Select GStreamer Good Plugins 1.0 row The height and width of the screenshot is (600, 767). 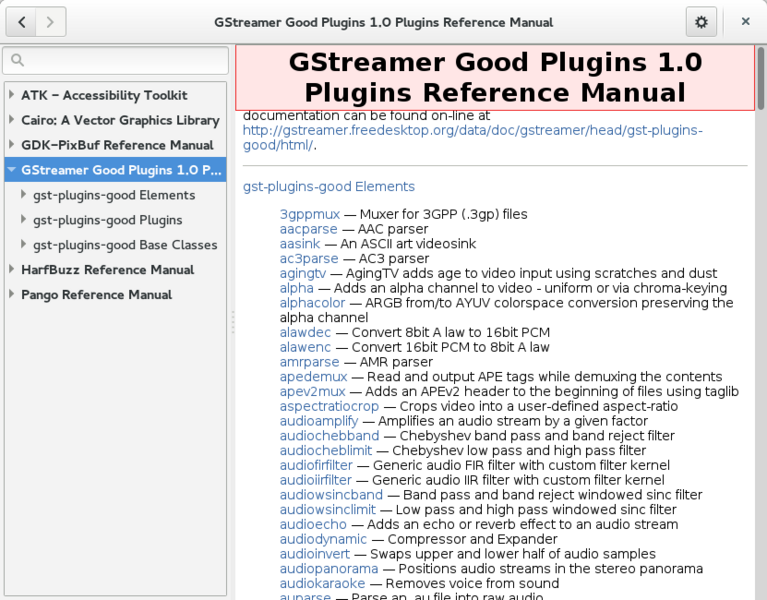tap(115, 170)
